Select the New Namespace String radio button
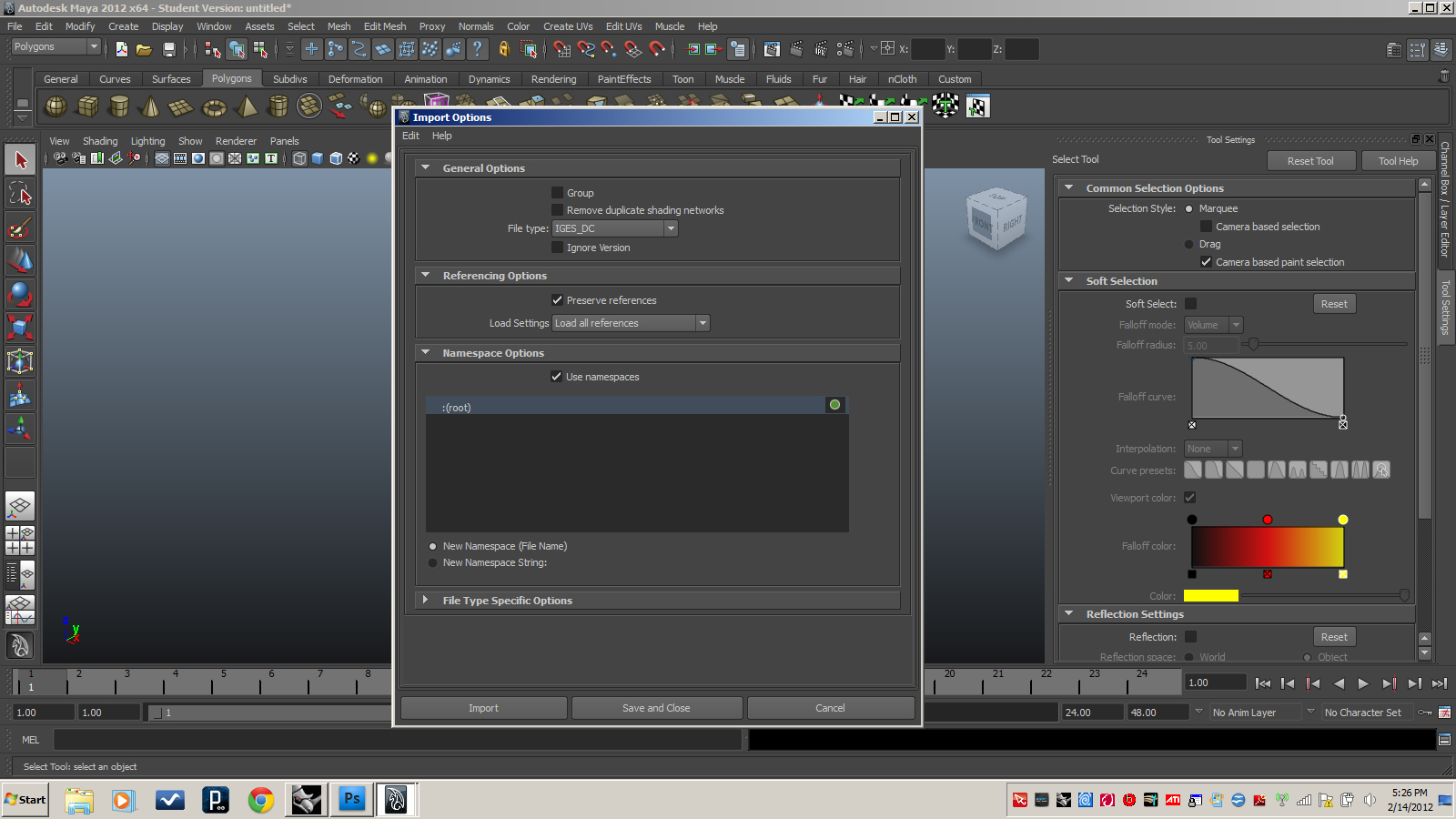Screen dimensions: 1456x819 433,562
